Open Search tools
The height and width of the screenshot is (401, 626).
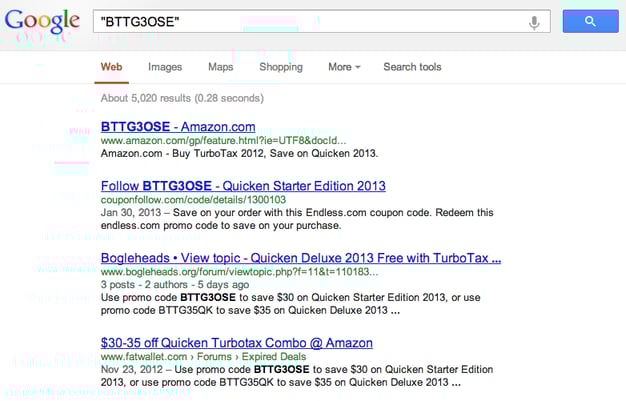412,67
